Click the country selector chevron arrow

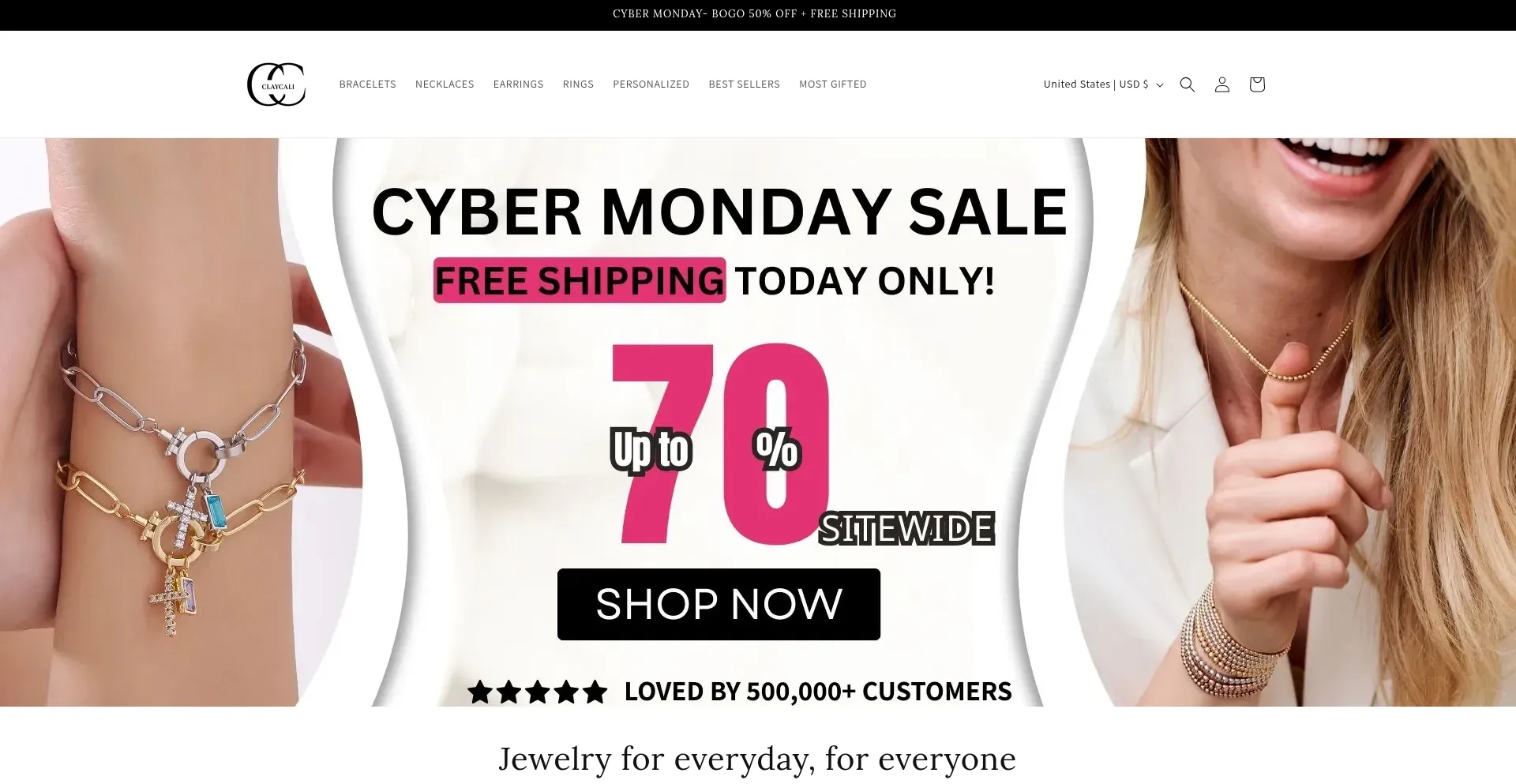coord(1160,85)
